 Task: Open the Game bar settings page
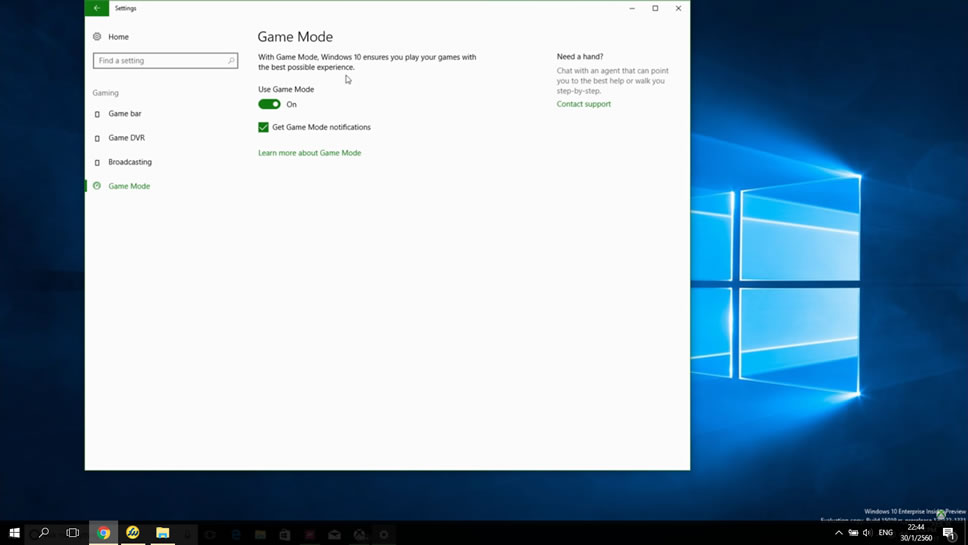[x=125, y=114]
